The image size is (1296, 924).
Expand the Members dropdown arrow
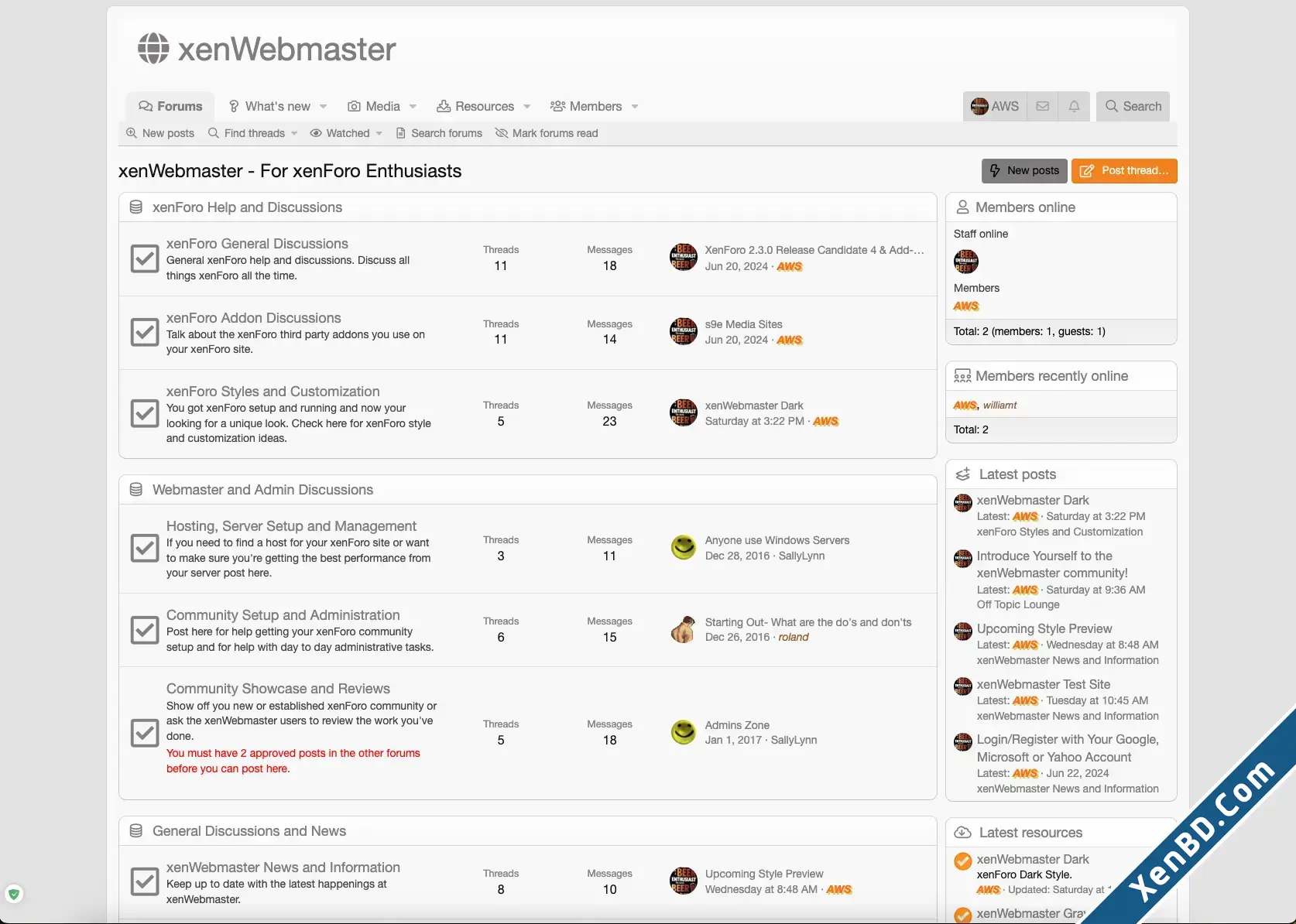(x=635, y=107)
